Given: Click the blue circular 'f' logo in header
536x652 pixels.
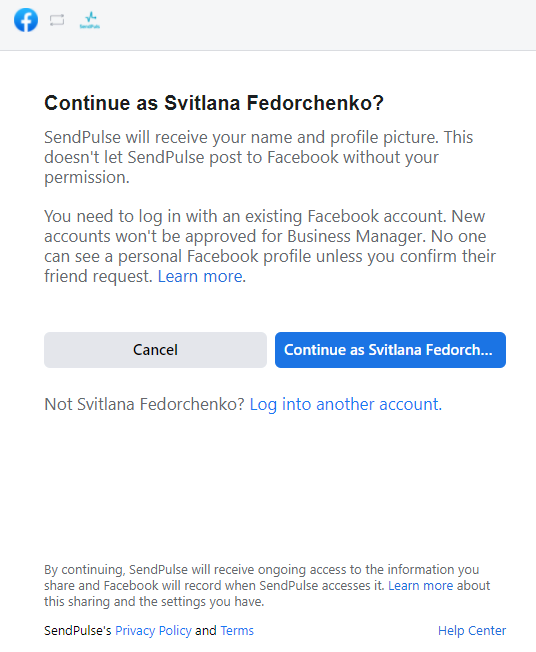Looking at the screenshot, I should pyautogui.click(x=26, y=20).
